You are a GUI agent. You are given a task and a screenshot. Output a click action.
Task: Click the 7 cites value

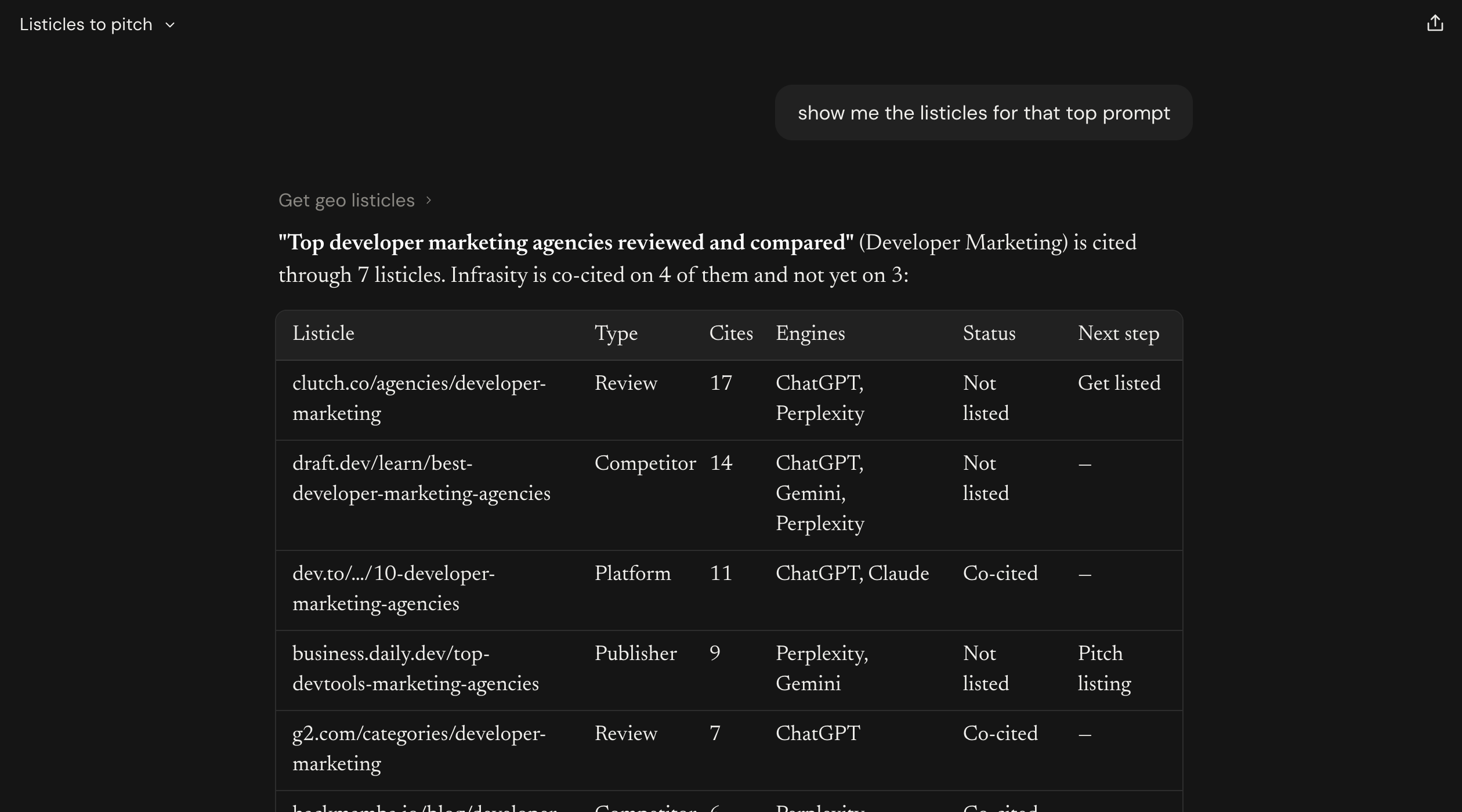[x=715, y=733]
